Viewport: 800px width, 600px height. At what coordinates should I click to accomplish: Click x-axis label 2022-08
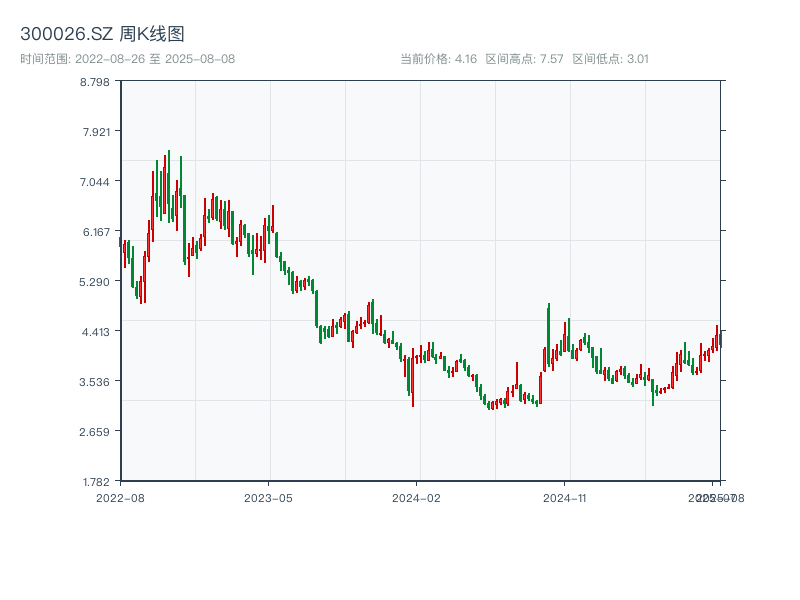click(120, 498)
